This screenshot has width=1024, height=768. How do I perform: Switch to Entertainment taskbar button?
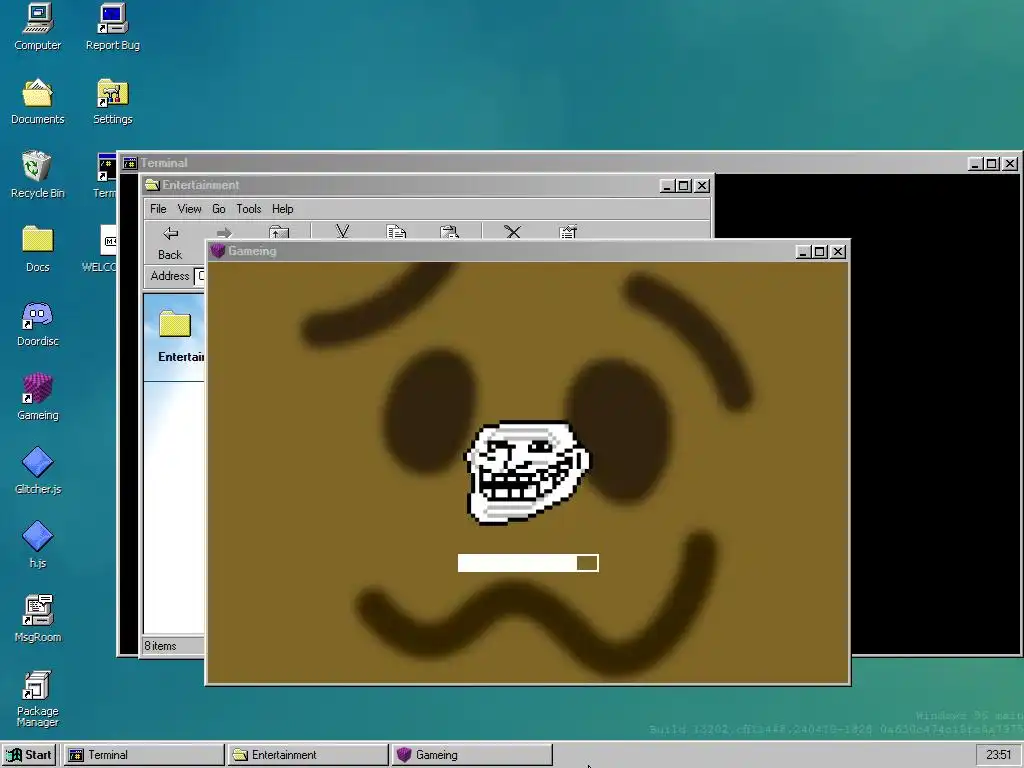[x=308, y=755]
